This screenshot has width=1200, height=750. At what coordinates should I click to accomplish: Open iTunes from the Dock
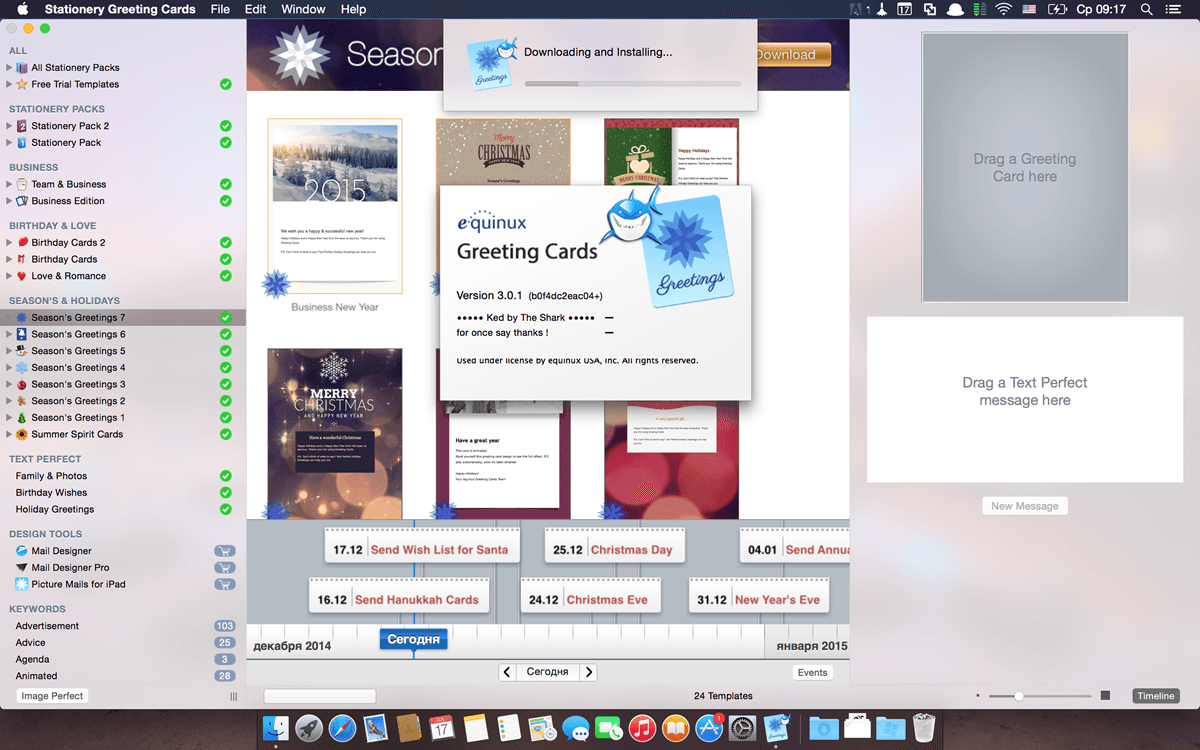(643, 727)
